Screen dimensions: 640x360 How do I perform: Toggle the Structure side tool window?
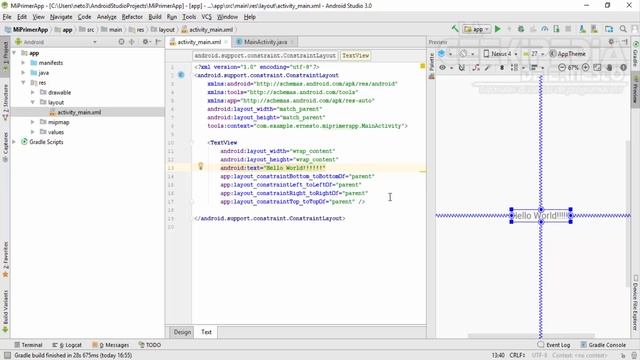tap(5, 102)
